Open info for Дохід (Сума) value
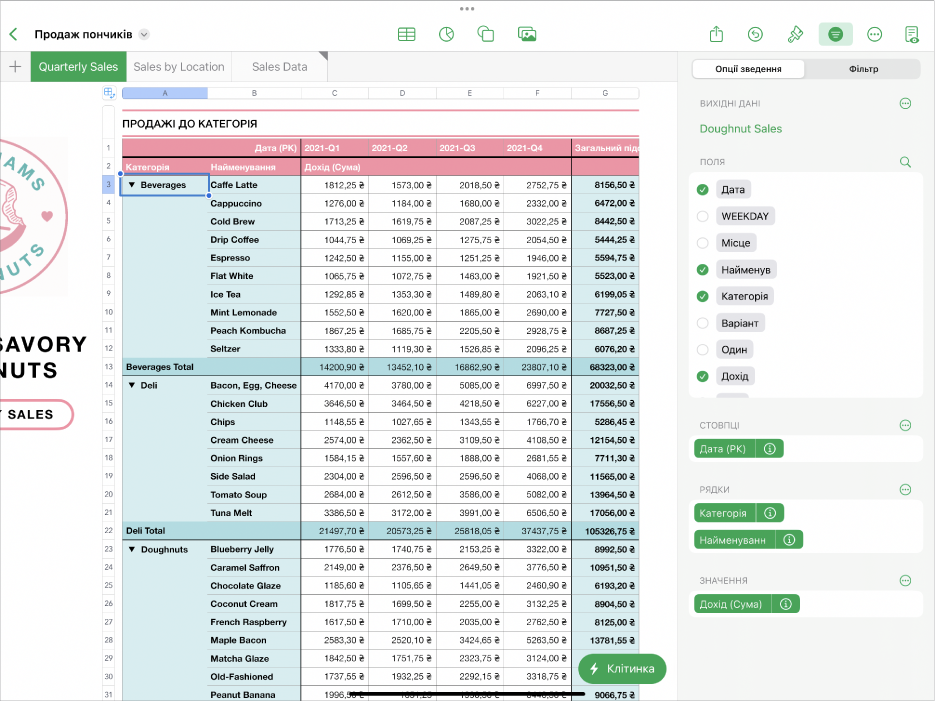 point(786,604)
